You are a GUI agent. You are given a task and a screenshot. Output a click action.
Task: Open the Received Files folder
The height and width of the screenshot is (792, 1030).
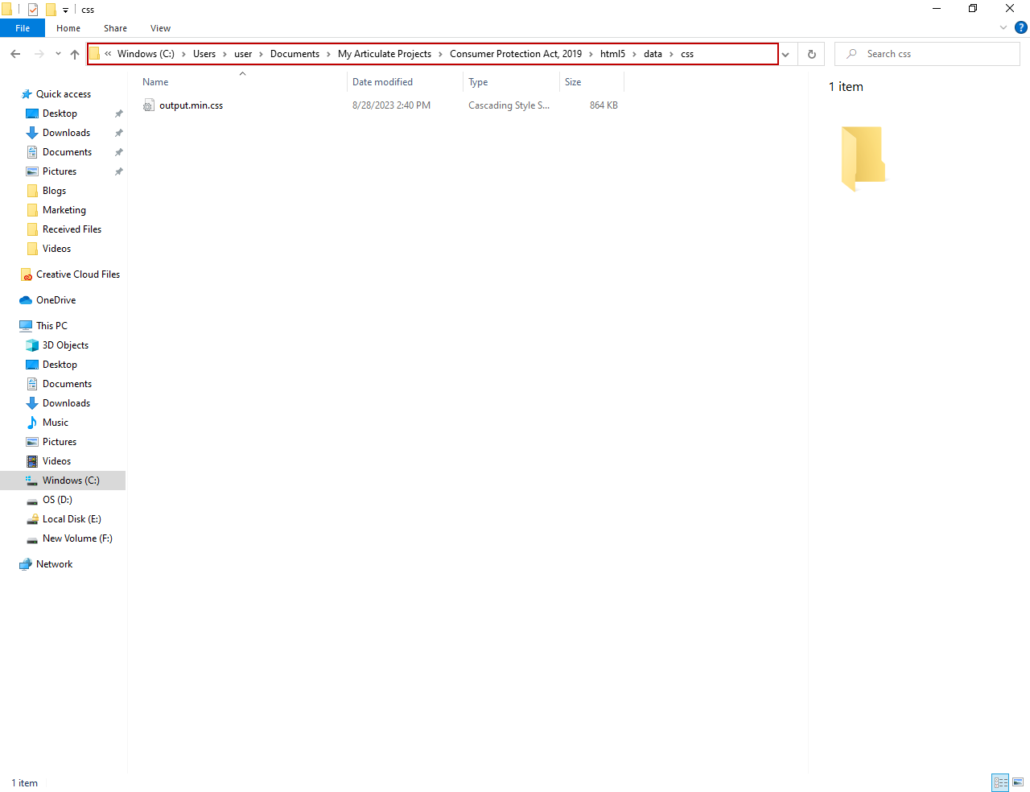point(72,229)
